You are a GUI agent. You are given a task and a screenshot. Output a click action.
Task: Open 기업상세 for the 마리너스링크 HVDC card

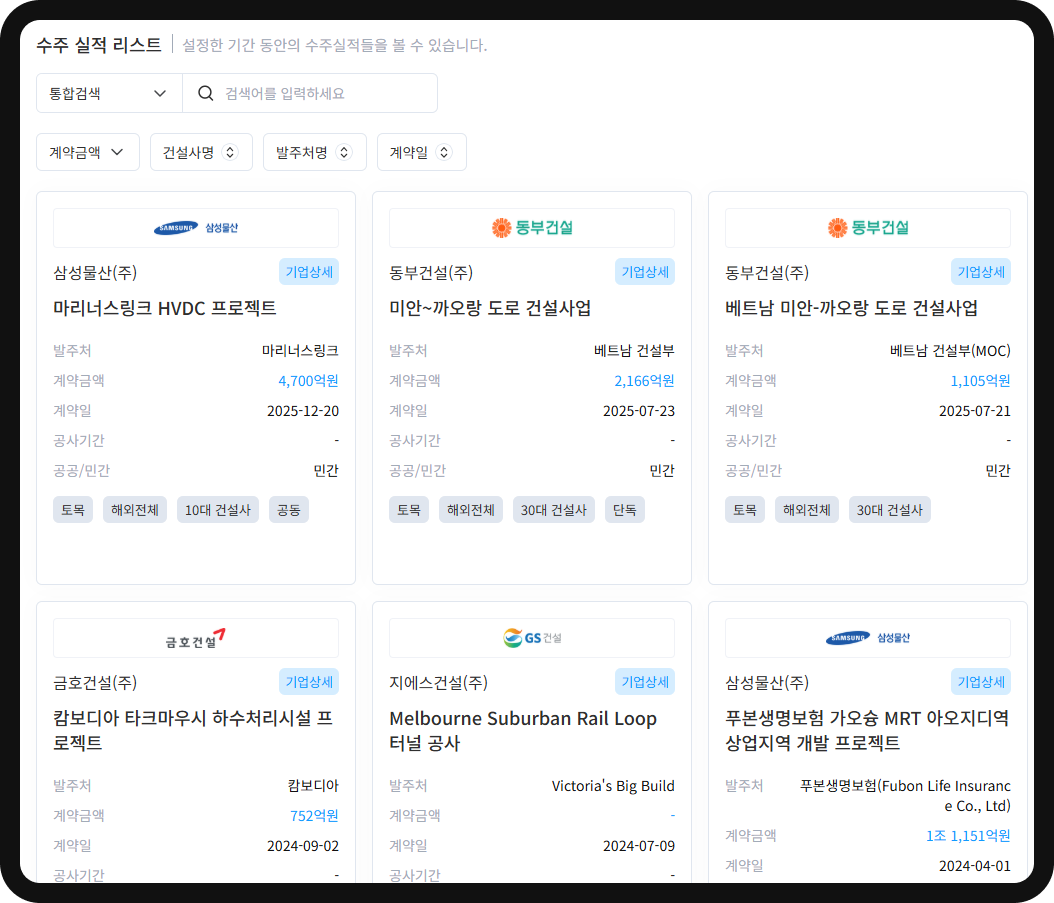pyautogui.click(x=309, y=272)
